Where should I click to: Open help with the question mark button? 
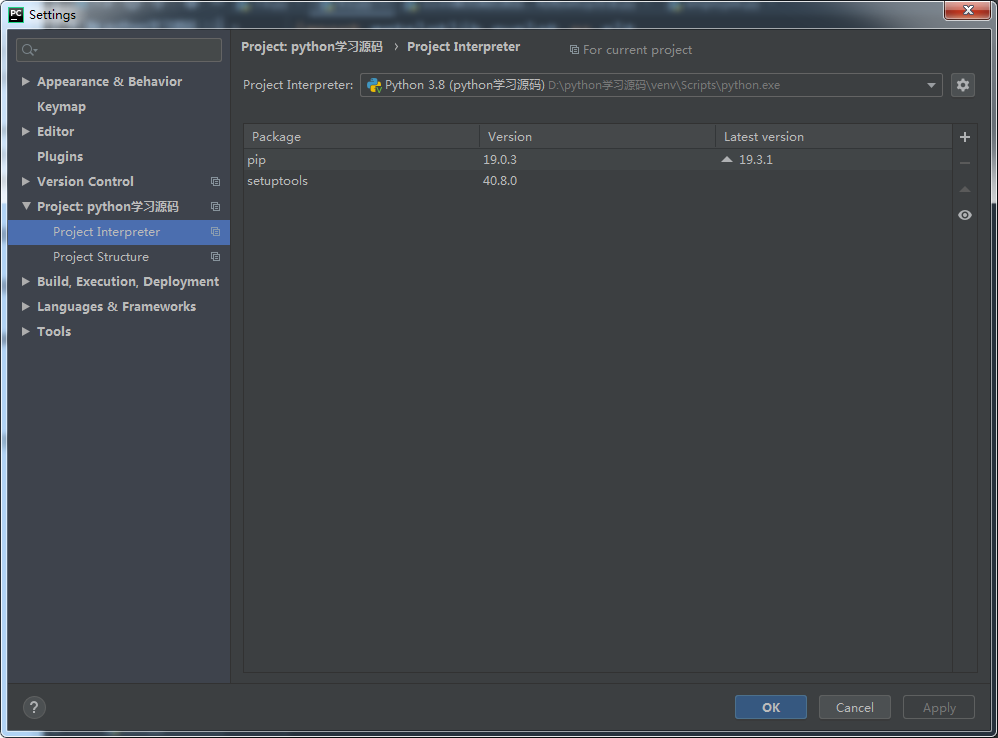pyautogui.click(x=34, y=707)
